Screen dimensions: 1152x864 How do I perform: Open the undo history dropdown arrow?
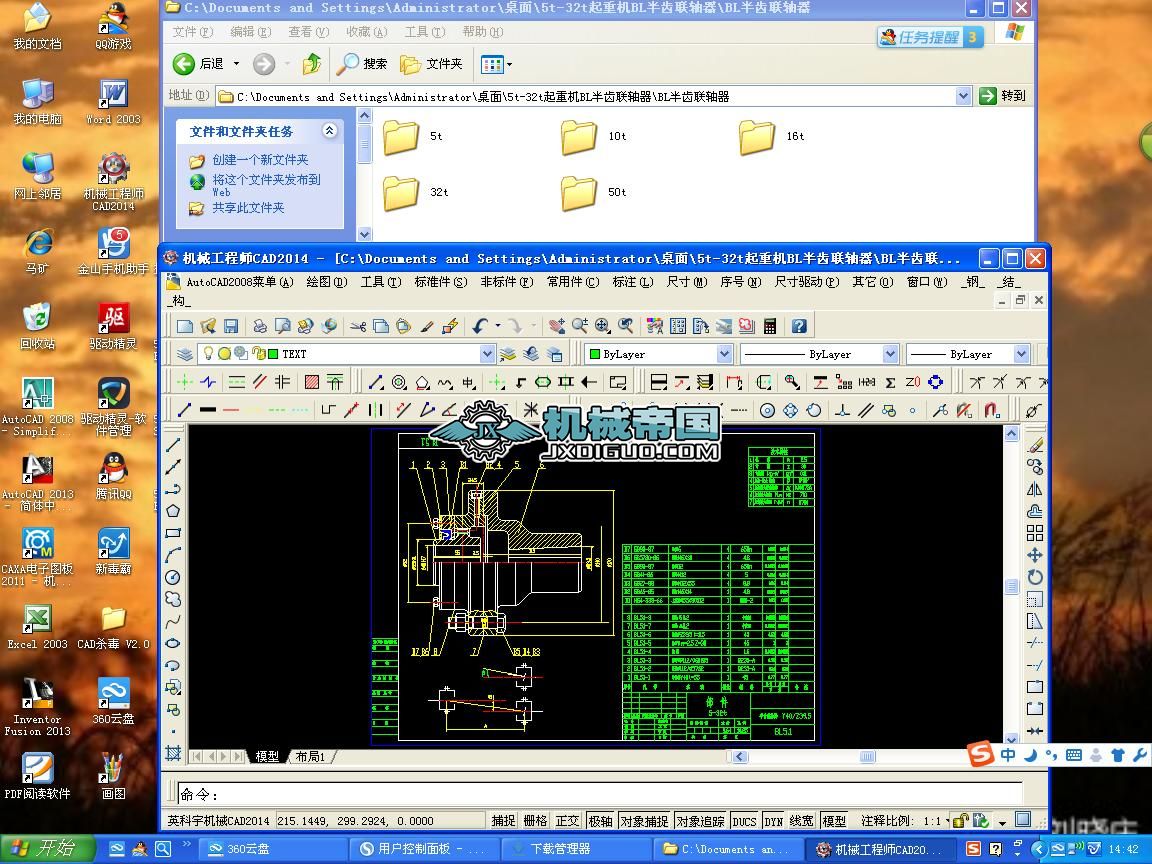[497, 326]
